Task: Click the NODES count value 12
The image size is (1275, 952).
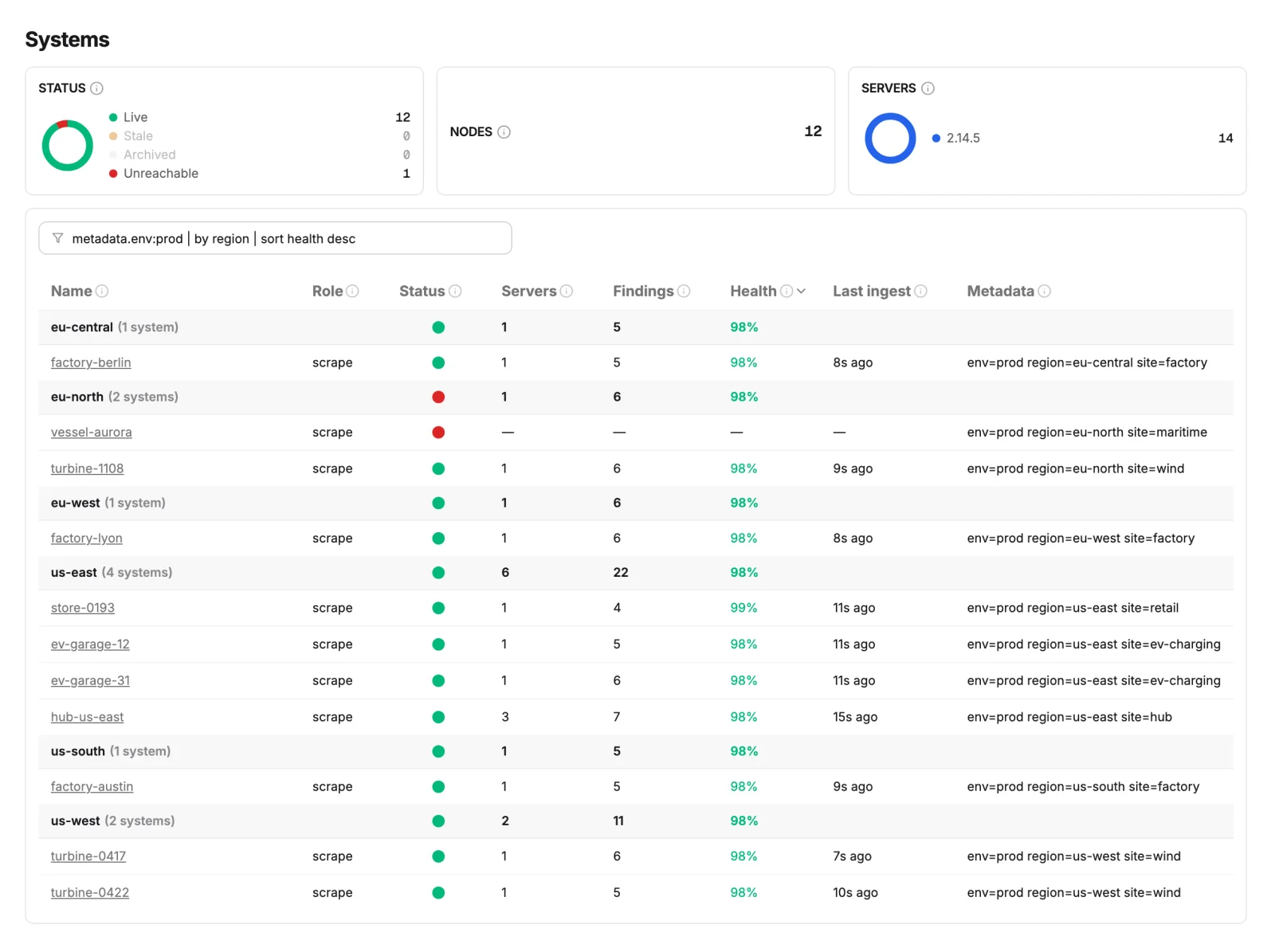Action: 813,131
